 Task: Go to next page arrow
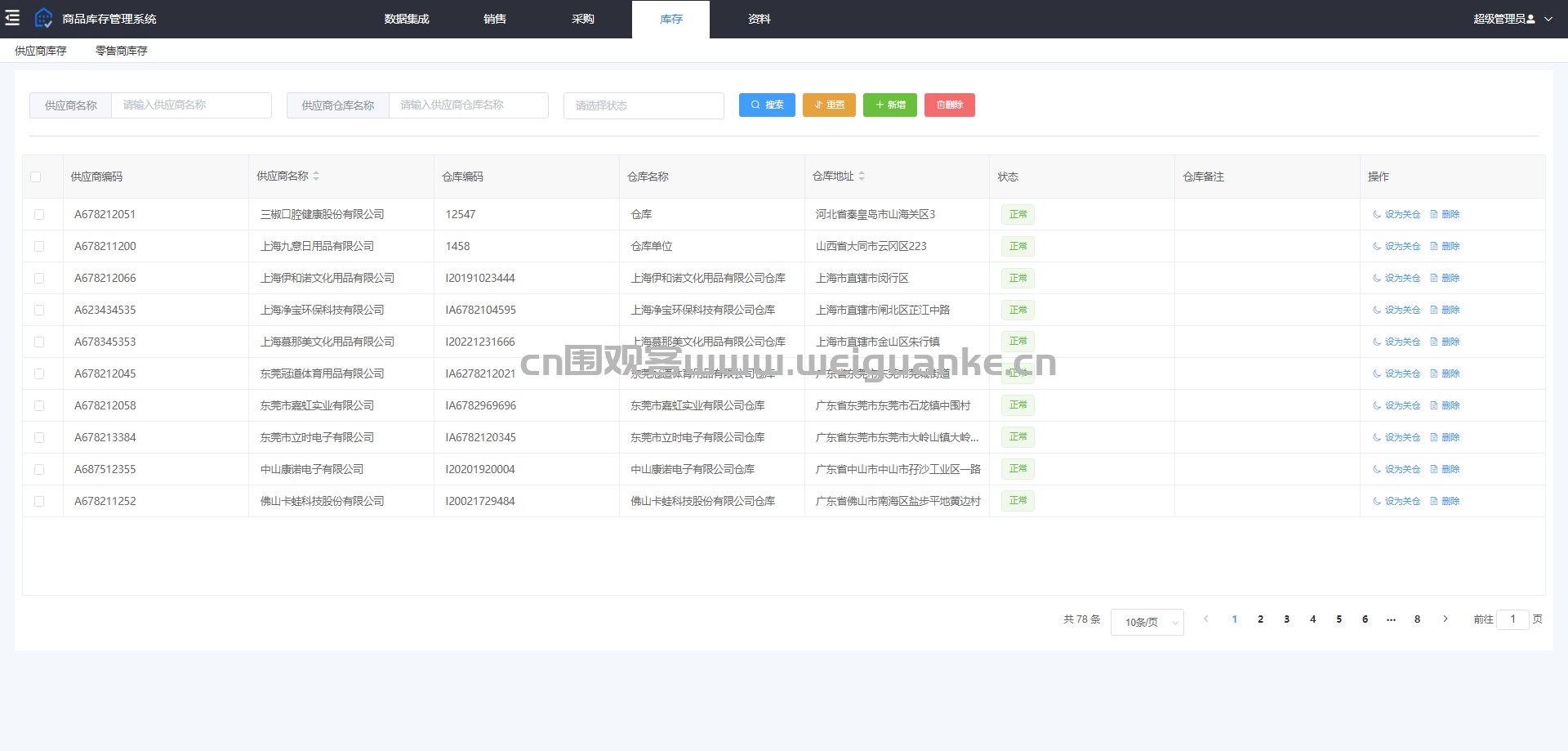point(1445,619)
